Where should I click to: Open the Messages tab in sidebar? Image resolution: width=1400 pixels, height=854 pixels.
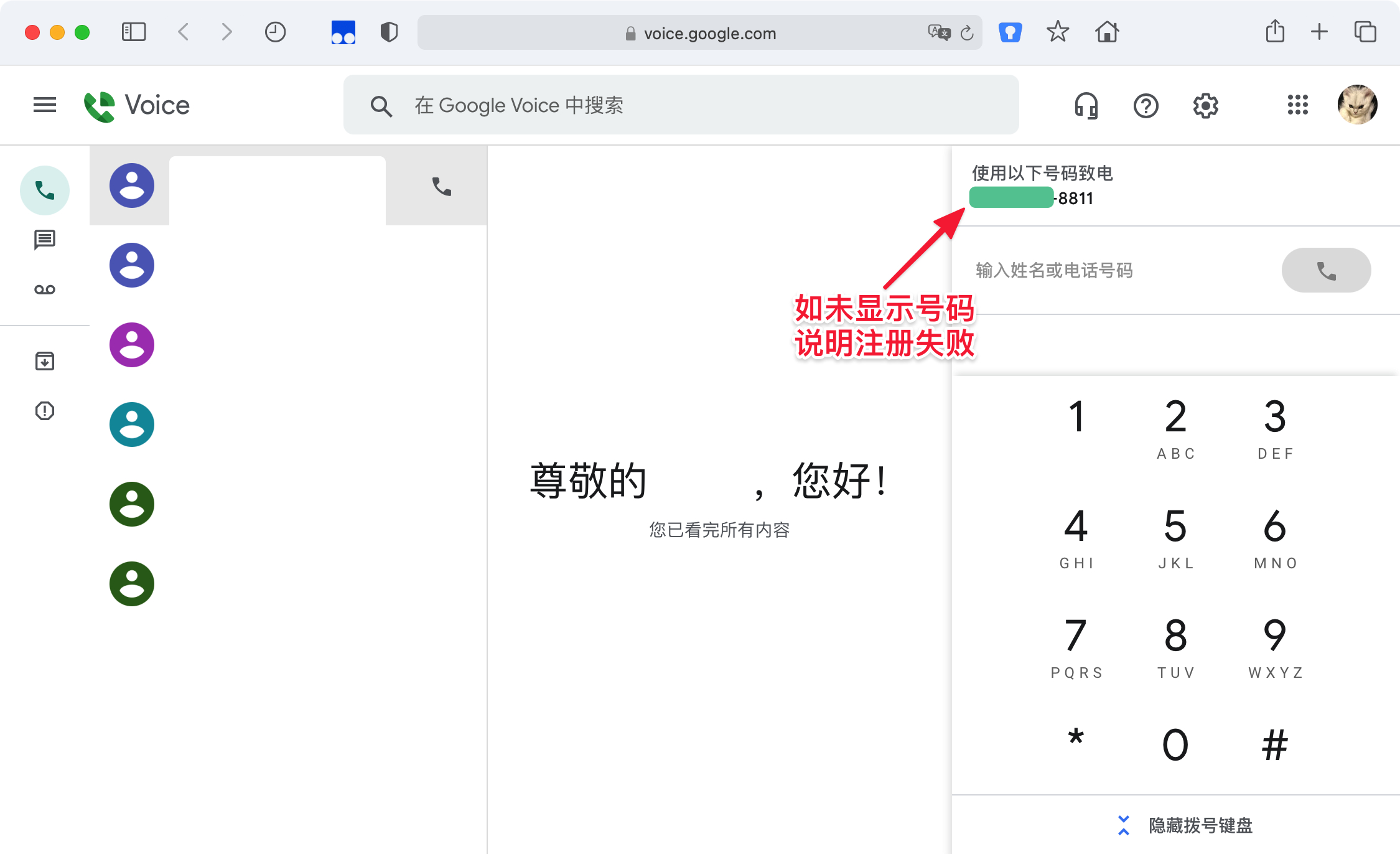click(x=45, y=240)
